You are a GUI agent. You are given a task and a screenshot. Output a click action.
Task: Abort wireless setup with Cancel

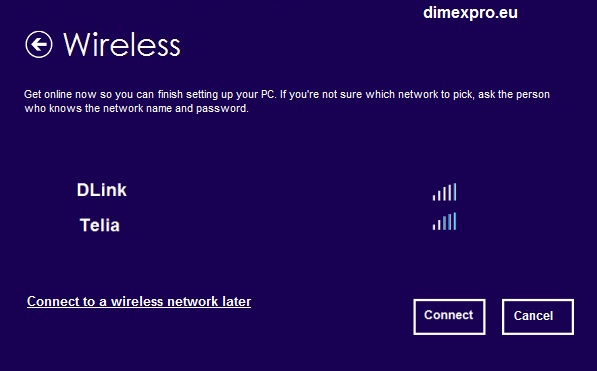538,317
